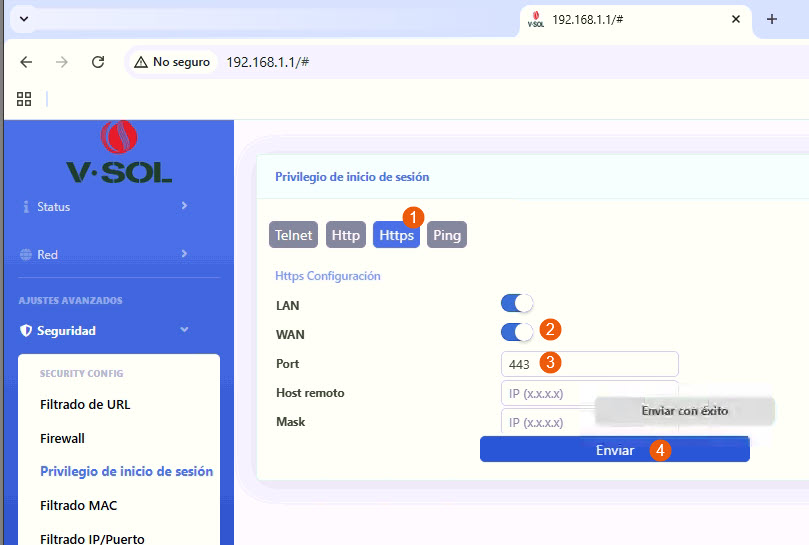This screenshot has width=809, height=545.
Task: Click the browser back arrow
Action: point(27,62)
